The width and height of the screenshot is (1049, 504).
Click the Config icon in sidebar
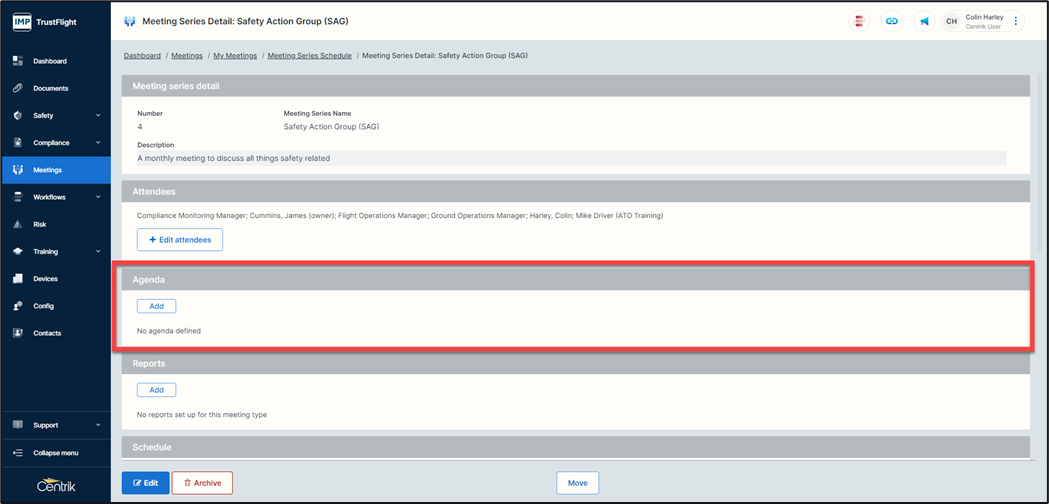coord(18,306)
